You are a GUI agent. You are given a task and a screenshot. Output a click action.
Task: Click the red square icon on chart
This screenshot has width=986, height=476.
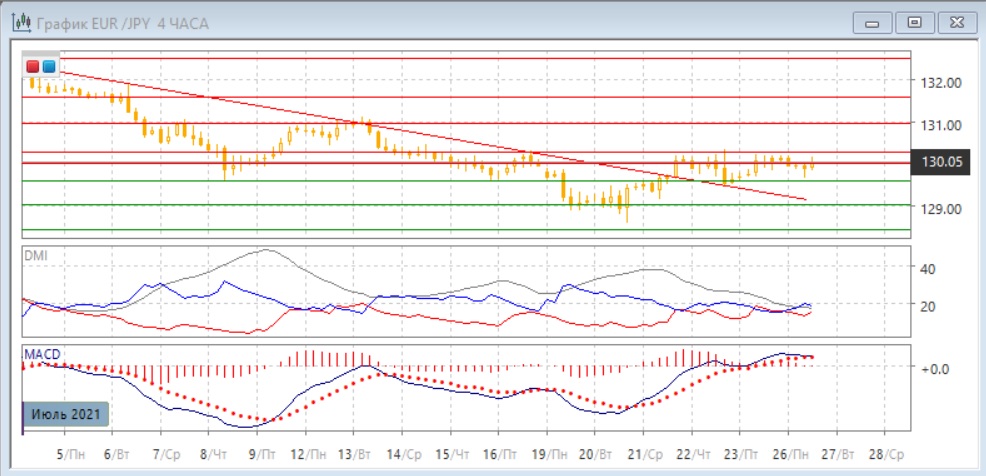33,67
